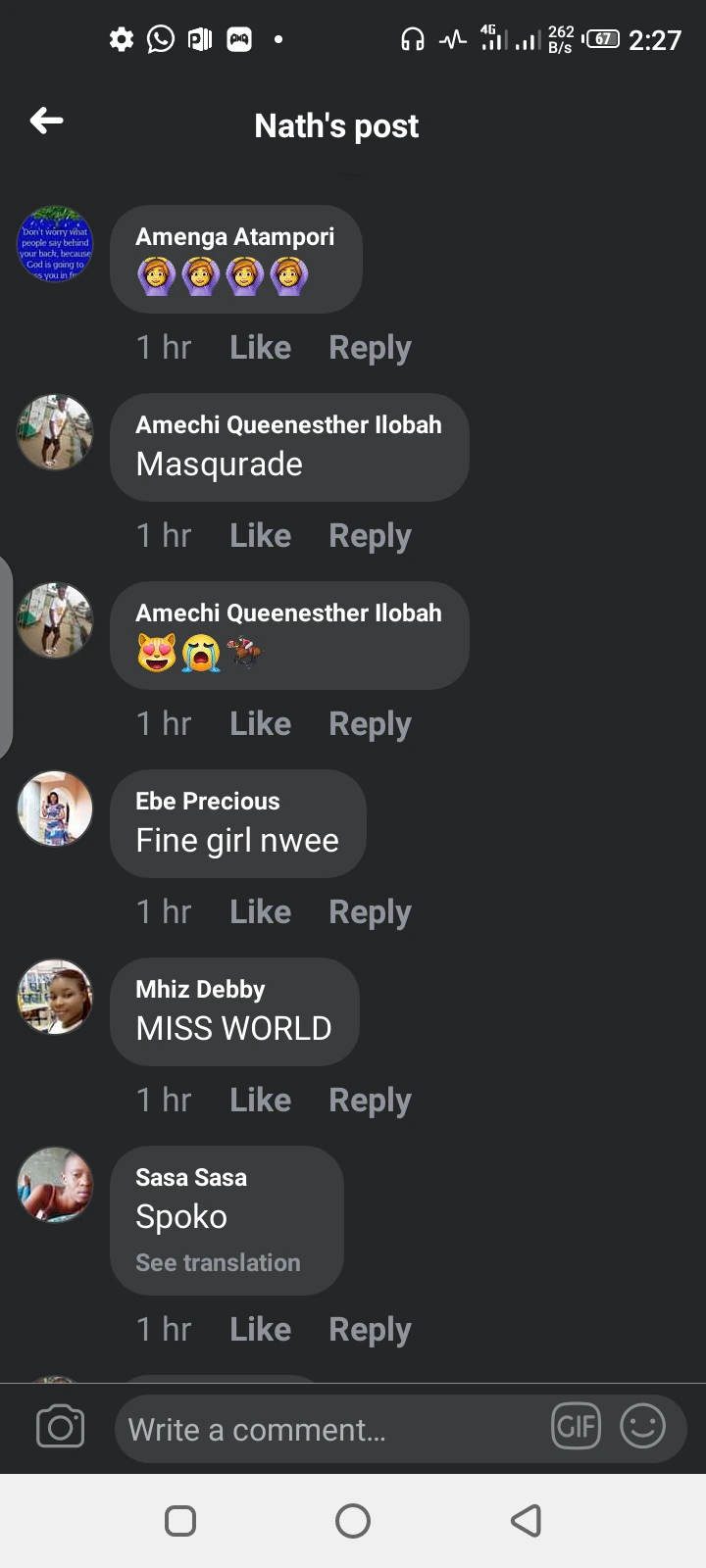This screenshot has height=1568, width=706.
Task: Like Ebe Precious's Fine girl nwee comment
Action: 261,911
